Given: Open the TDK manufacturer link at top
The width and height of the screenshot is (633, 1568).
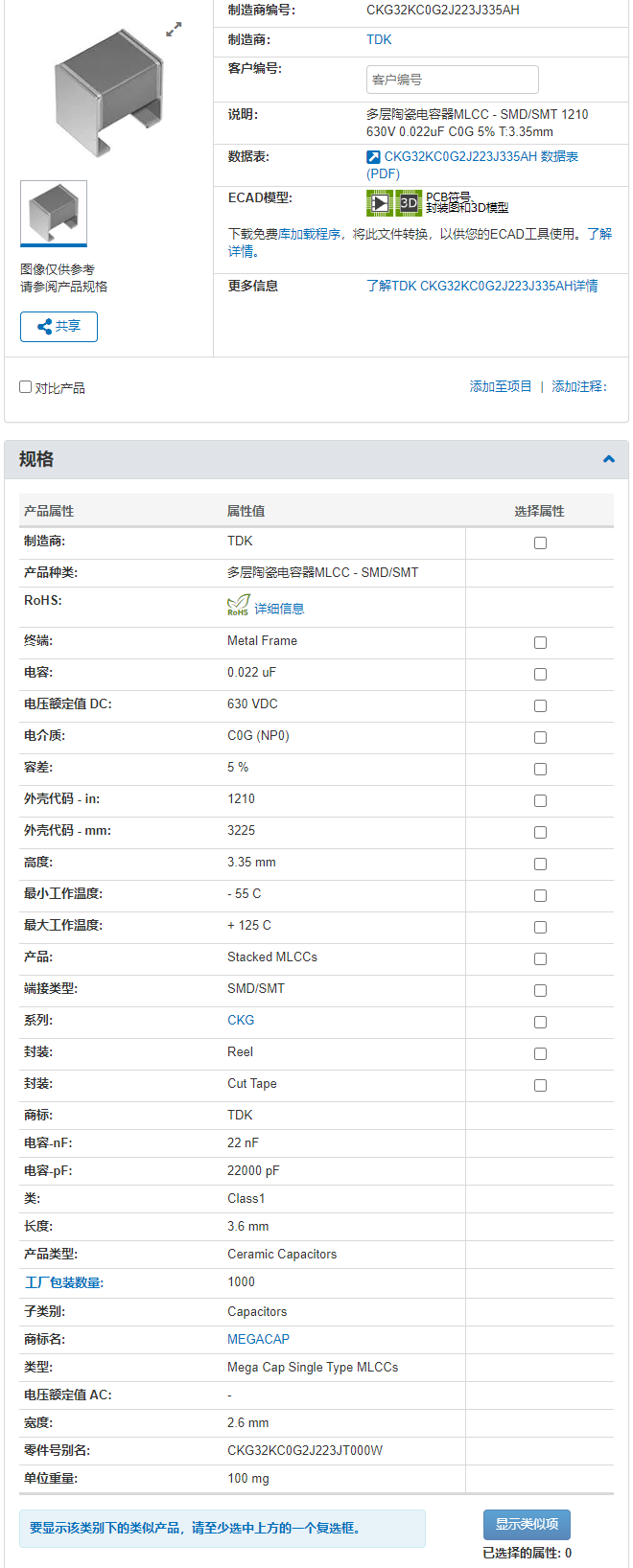Looking at the screenshot, I should 379,39.
